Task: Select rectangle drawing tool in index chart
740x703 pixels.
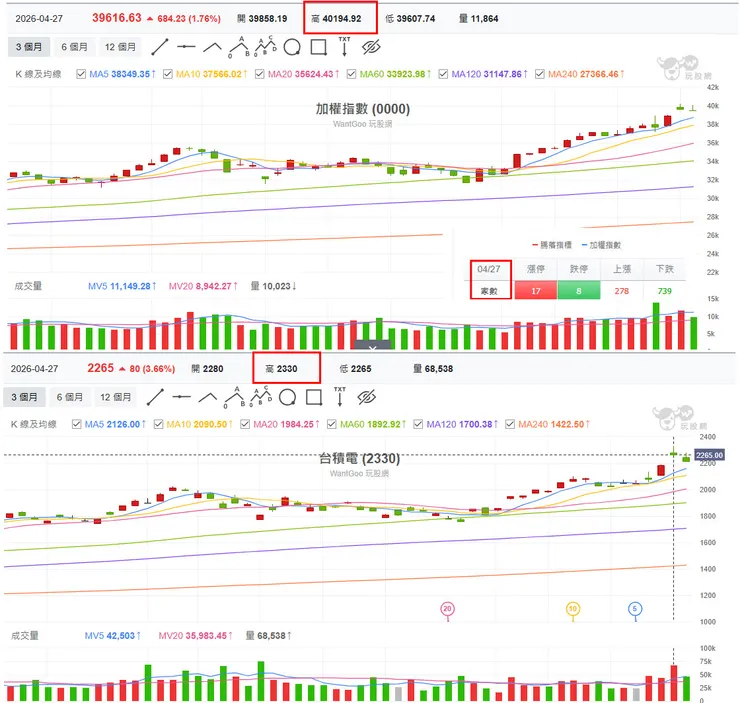Action: click(319, 47)
